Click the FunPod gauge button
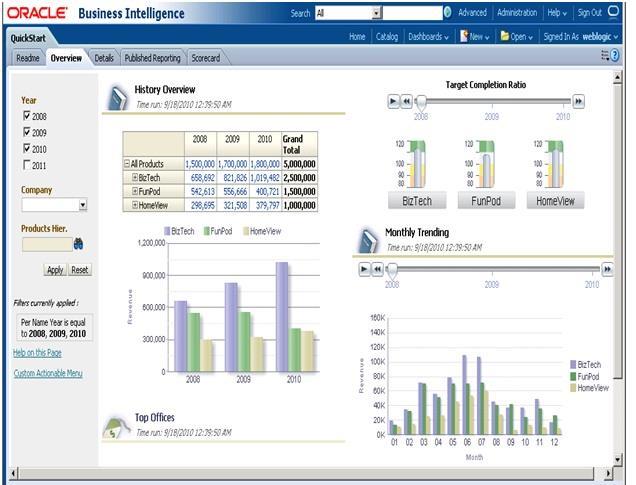The width and height of the screenshot is (636, 485). [x=486, y=200]
